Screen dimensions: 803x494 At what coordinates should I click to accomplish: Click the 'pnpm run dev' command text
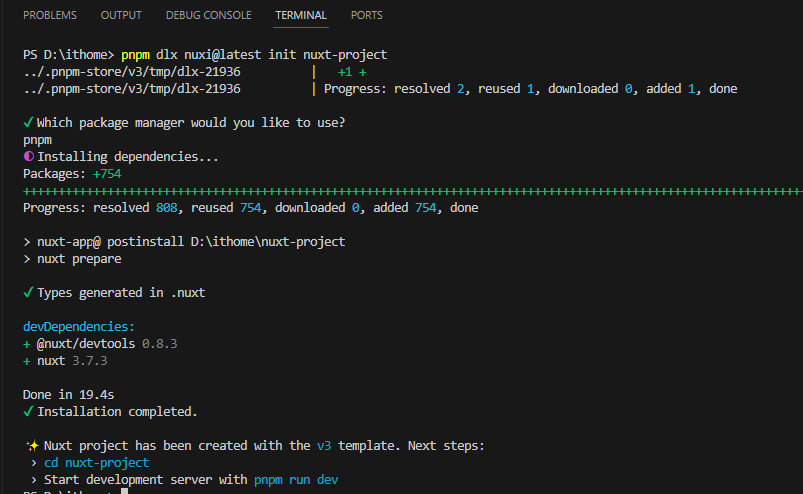point(296,480)
